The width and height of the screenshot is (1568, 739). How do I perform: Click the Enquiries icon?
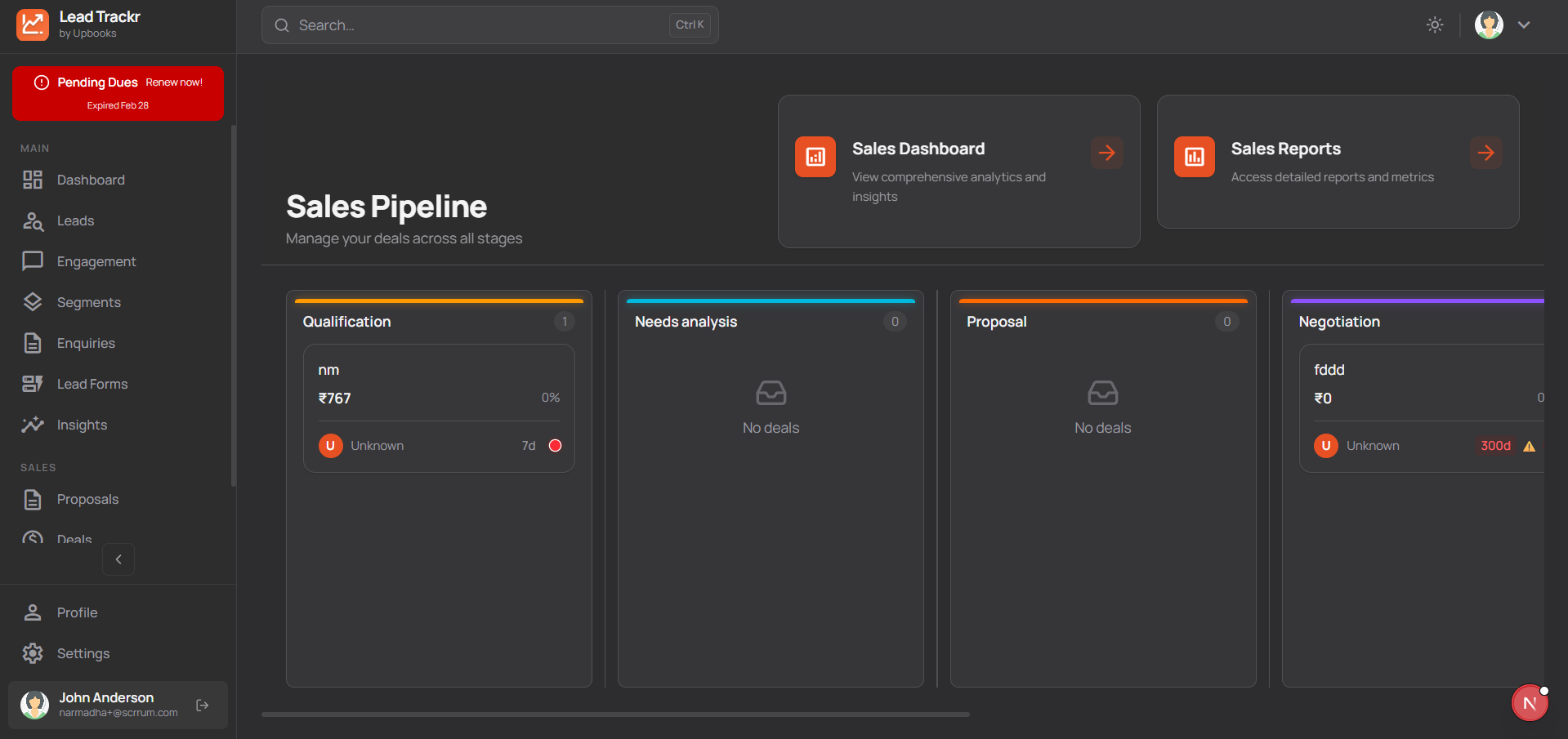(x=33, y=343)
